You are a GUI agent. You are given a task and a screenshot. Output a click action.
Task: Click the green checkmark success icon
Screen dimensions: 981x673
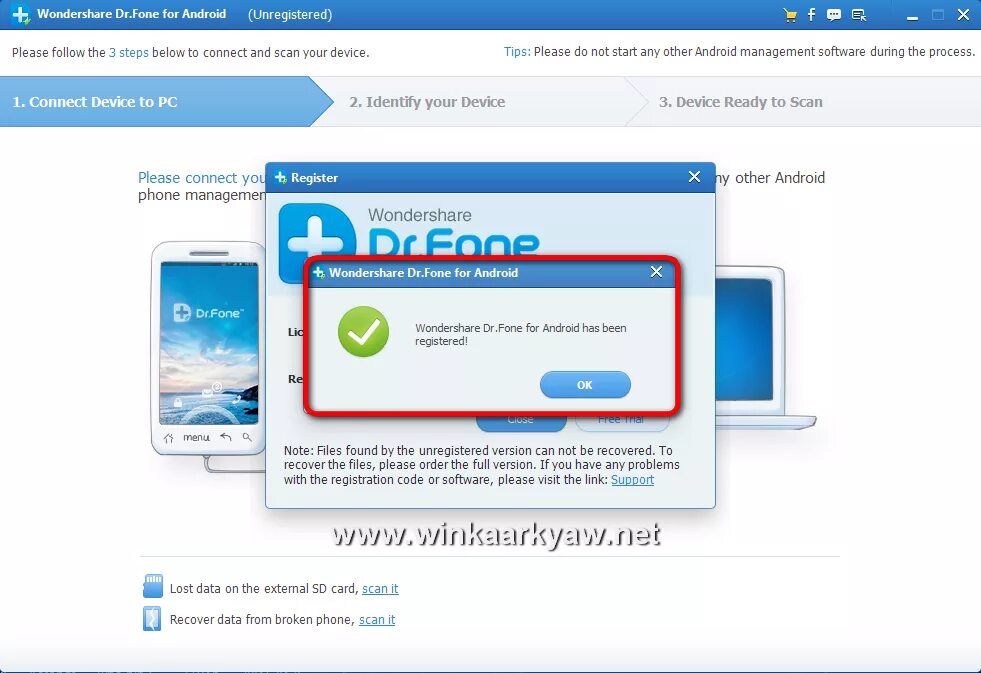[363, 331]
